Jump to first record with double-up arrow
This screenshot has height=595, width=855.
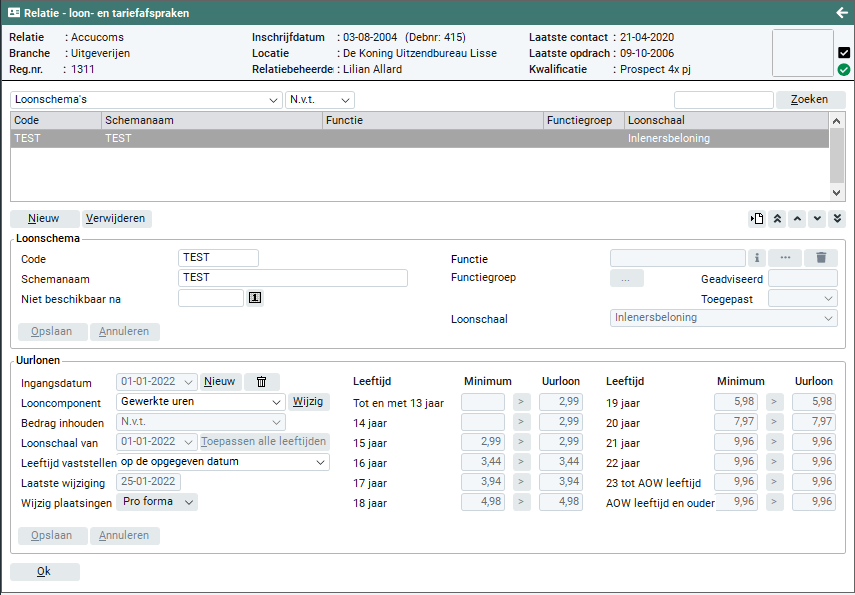(777, 219)
